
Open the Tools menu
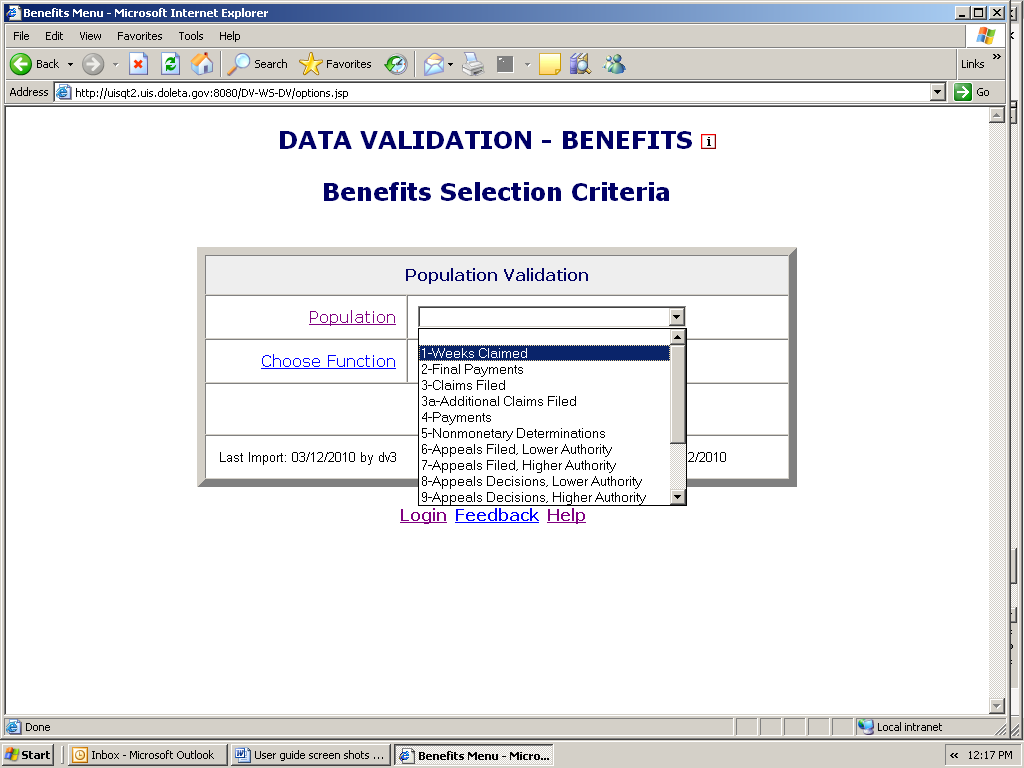pyautogui.click(x=191, y=36)
